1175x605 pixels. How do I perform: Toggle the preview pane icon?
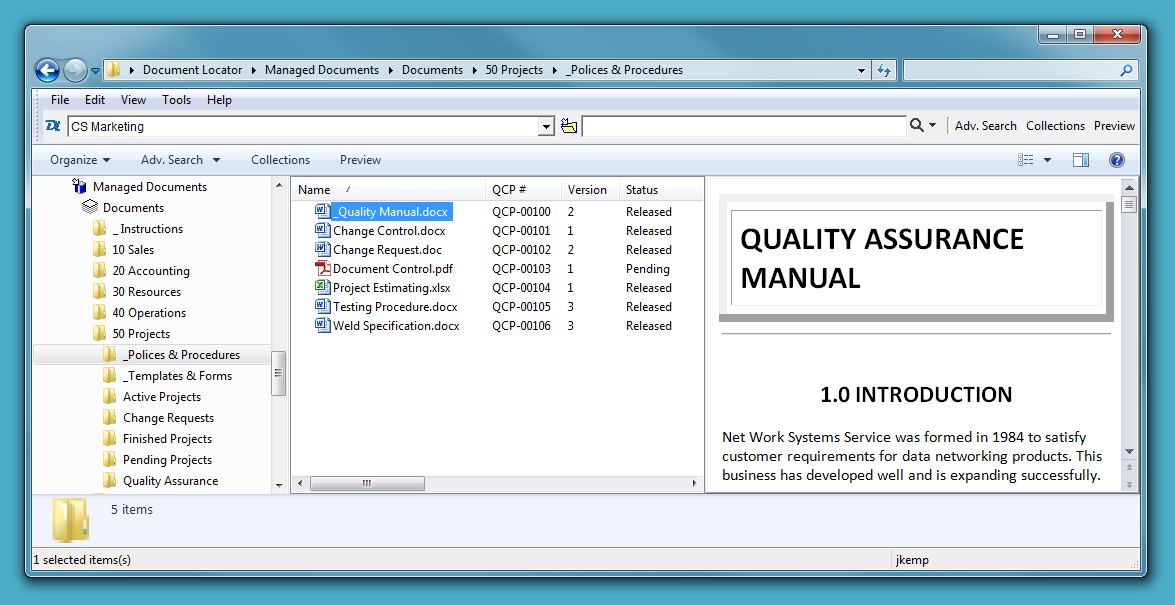click(x=1081, y=160)
